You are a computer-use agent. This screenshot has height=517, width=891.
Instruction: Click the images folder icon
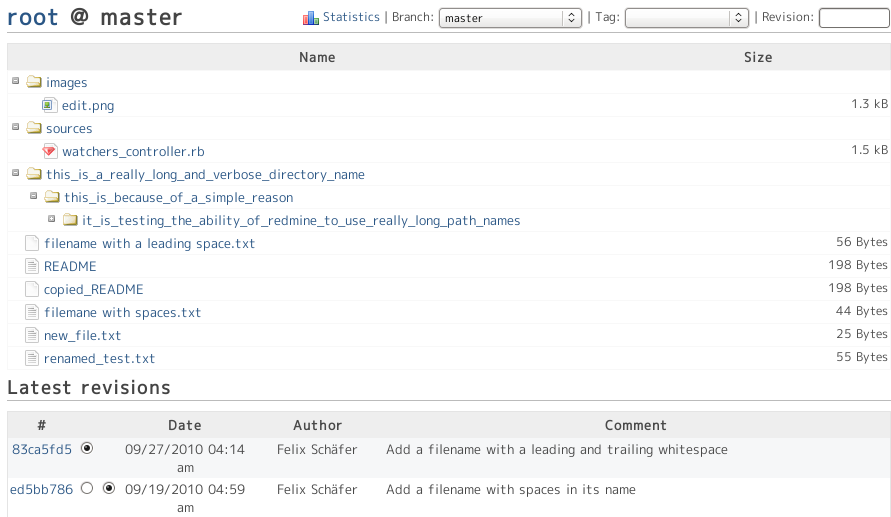click(x=34, y=81)
